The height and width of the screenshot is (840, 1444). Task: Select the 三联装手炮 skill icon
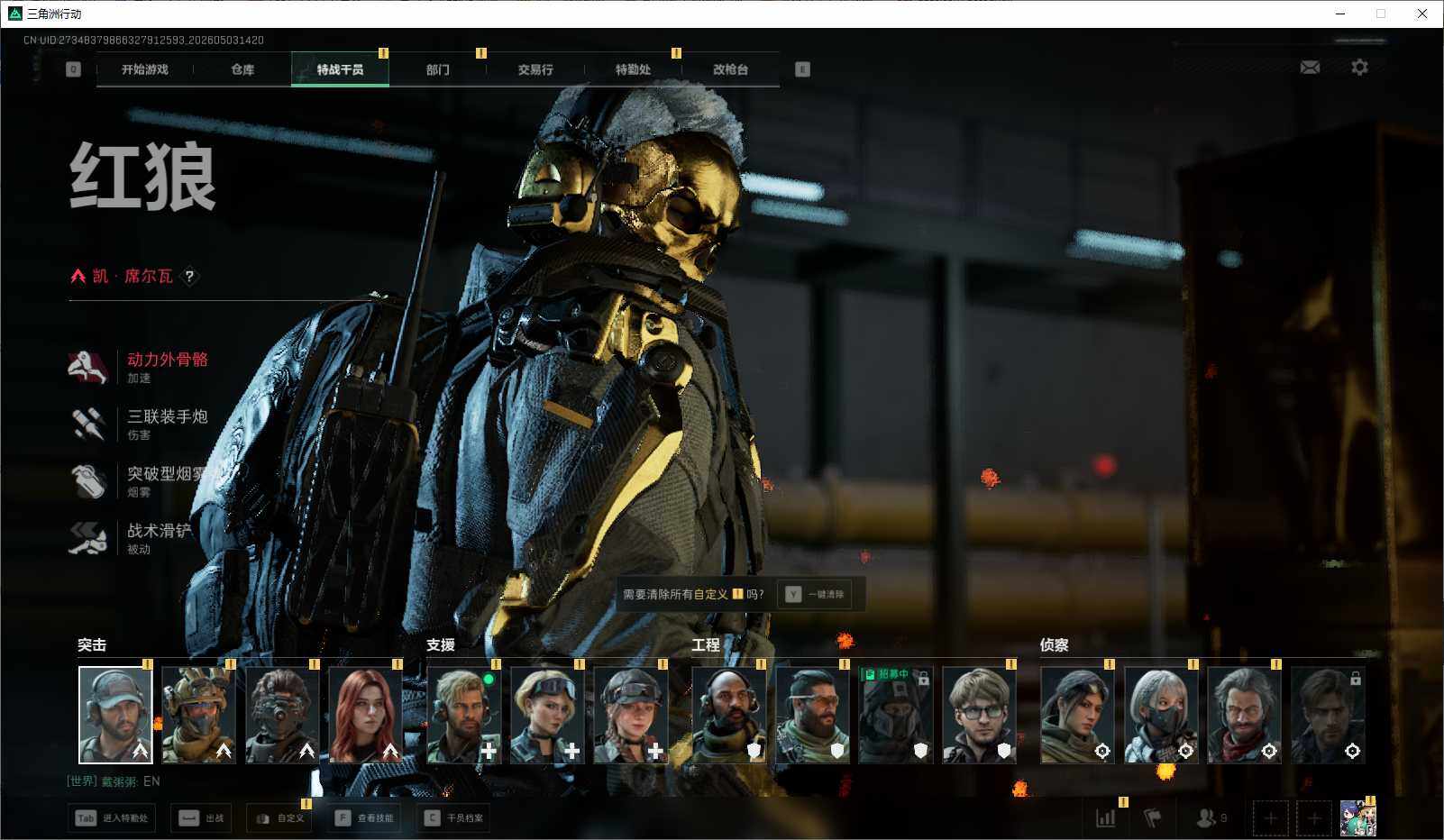tap(88, 424)
